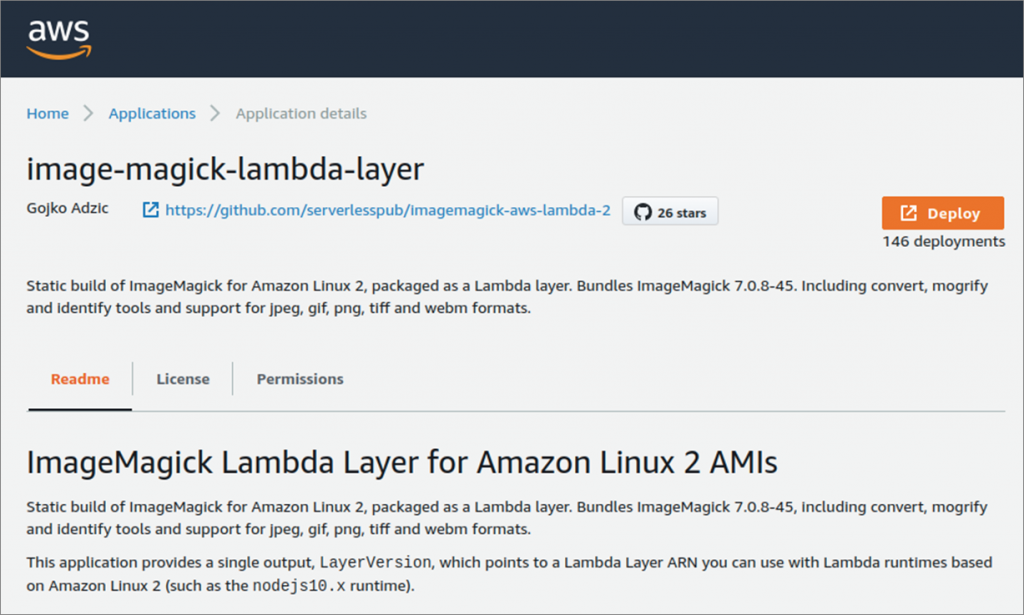1024x615 pixels.
Task: Open the Applications breadcrumb link
Action: click(x=151, y=114)
